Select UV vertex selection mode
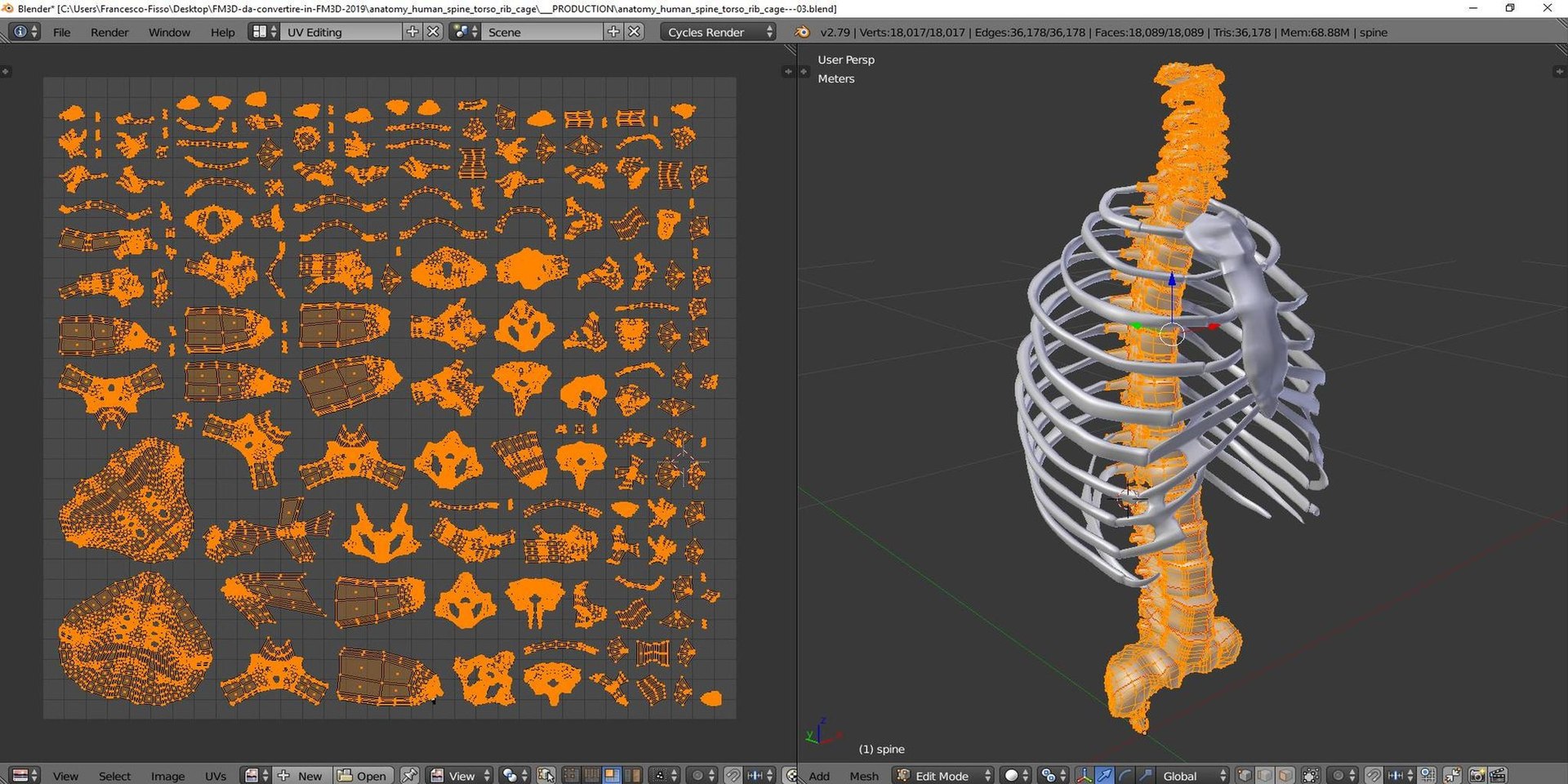The image size is (1568, 784). 572,776
